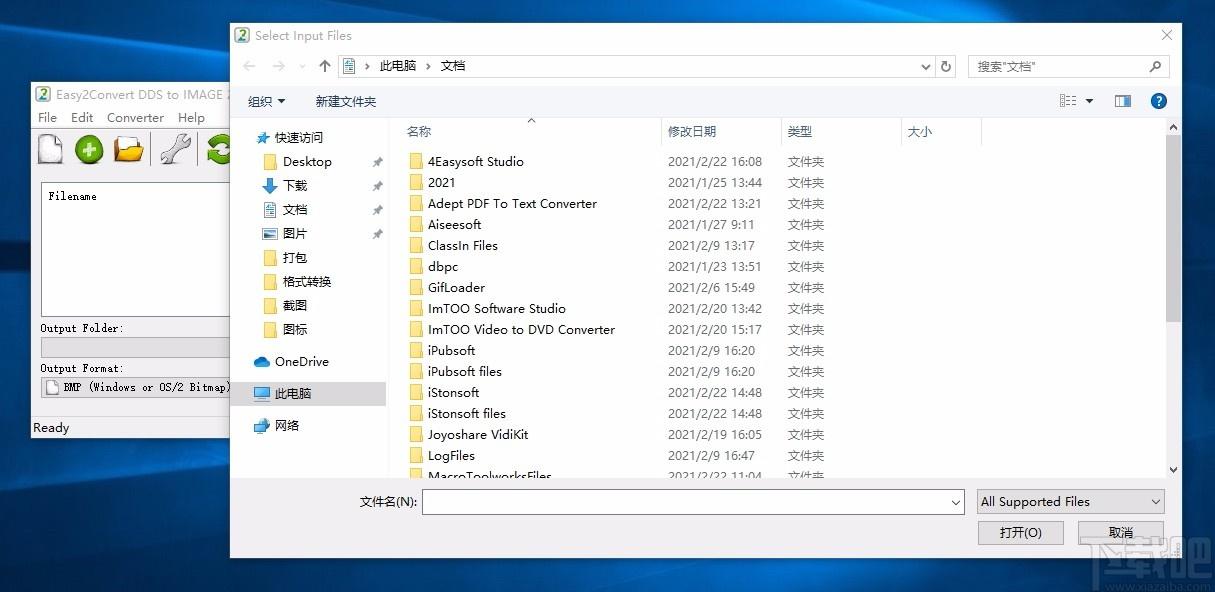This screenshot has width=1215, height=592.
Task: Select the 2021 folder
Action: (441, 182)
